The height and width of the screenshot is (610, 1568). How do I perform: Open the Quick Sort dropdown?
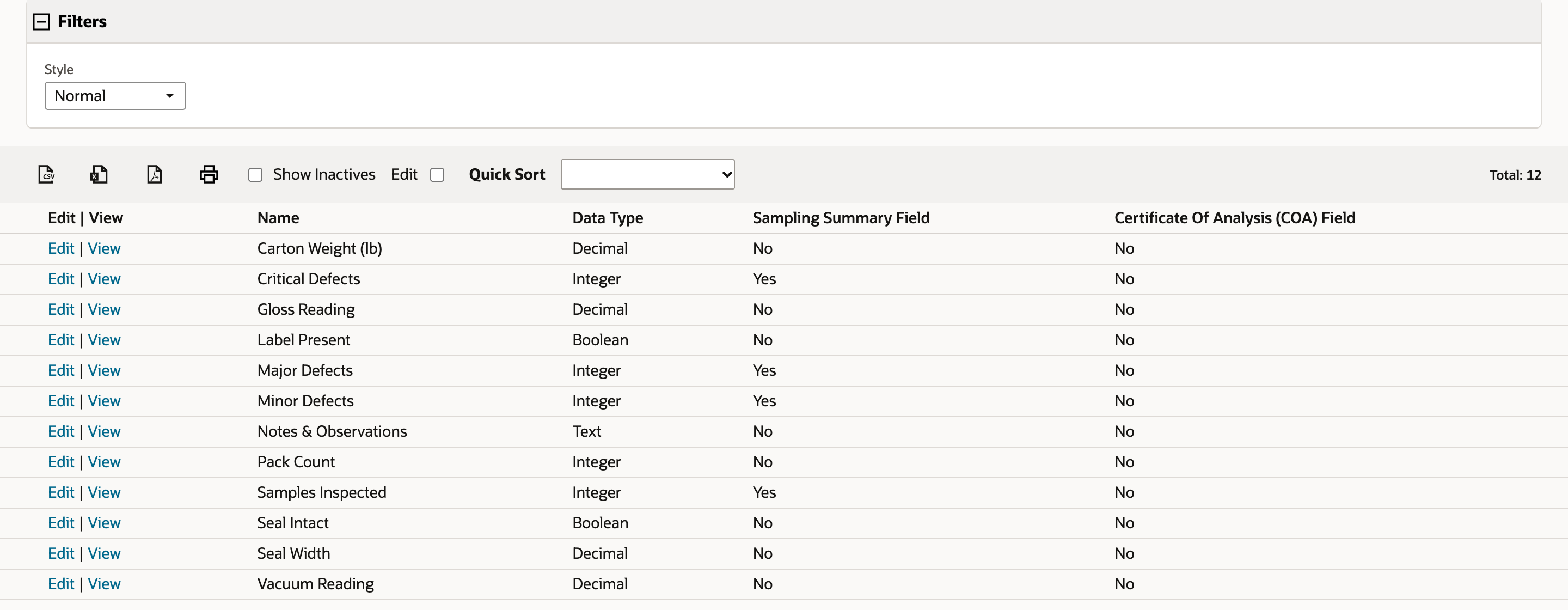[648, 175]
